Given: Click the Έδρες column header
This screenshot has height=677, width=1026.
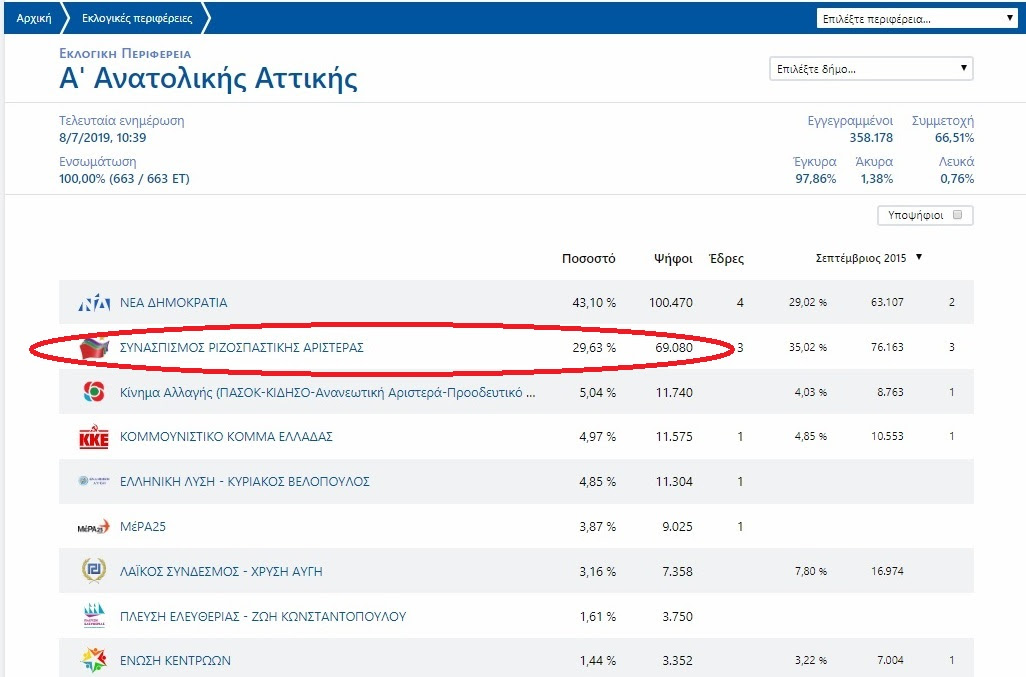Looking at the screenshot, I should point(726,259).
